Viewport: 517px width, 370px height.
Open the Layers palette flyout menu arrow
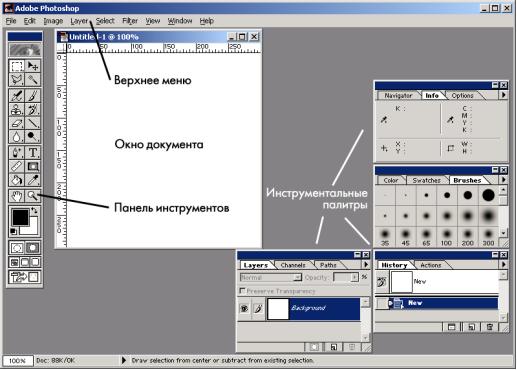[x=366, y=265]
